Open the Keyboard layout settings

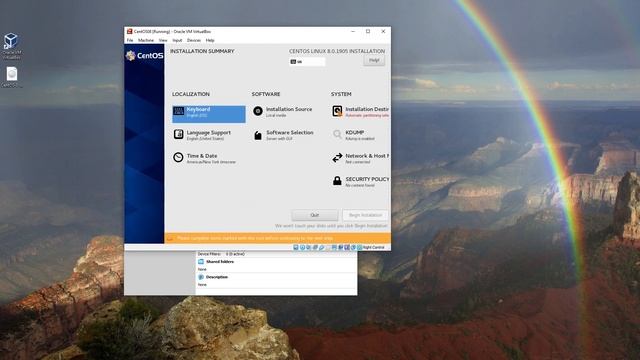point(209,114)
